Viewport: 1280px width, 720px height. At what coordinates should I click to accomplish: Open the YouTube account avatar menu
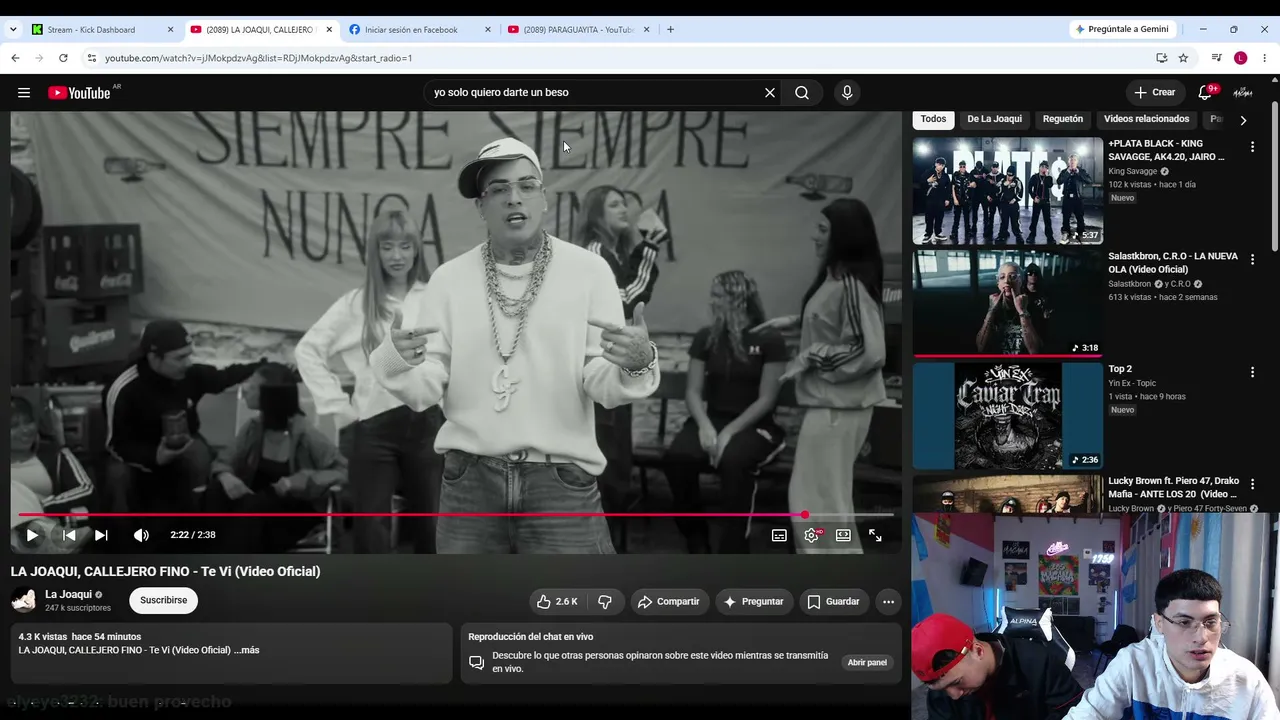1243,93
